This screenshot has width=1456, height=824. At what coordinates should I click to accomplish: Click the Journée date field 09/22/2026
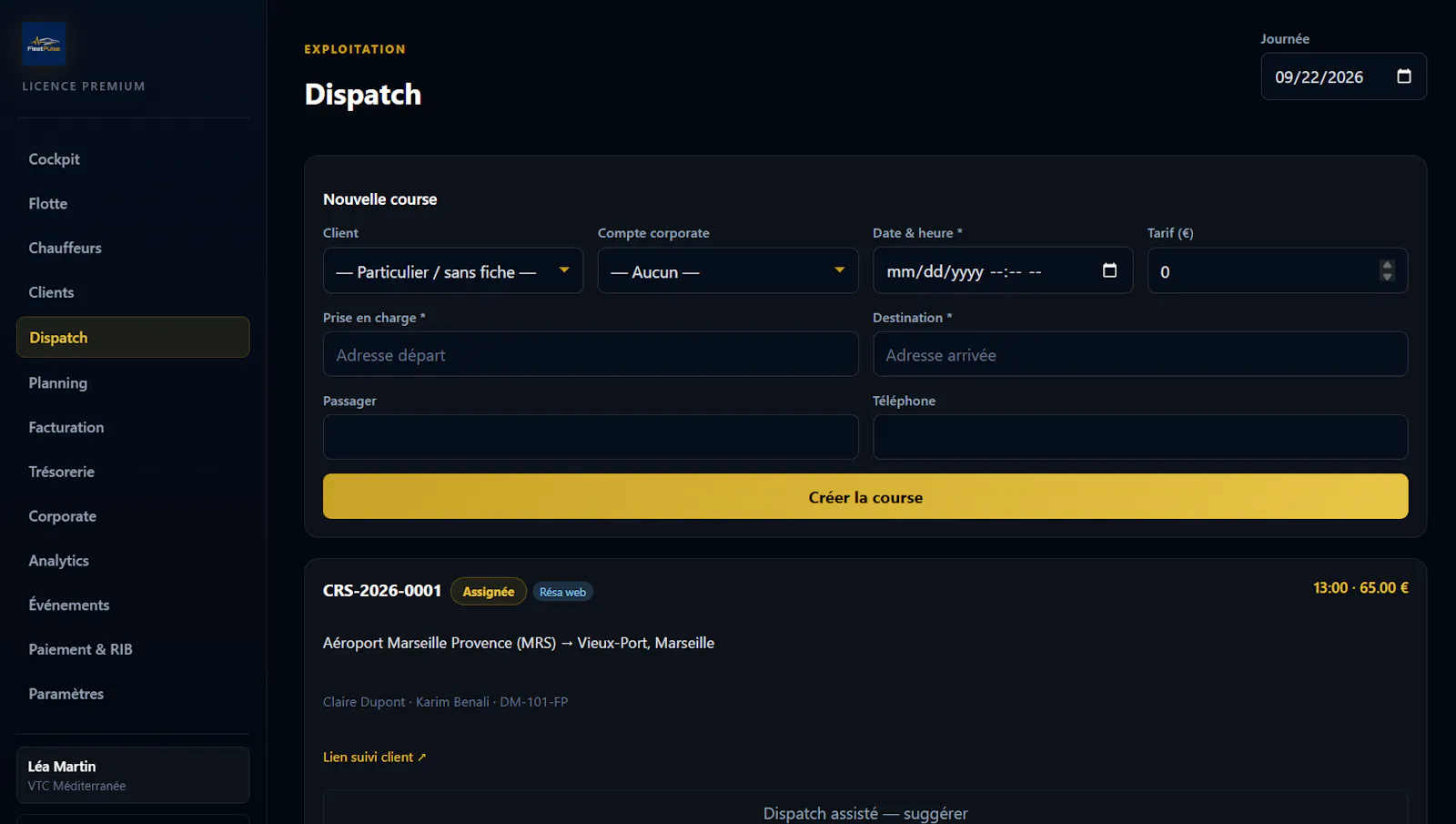[x=1343, y=76]
